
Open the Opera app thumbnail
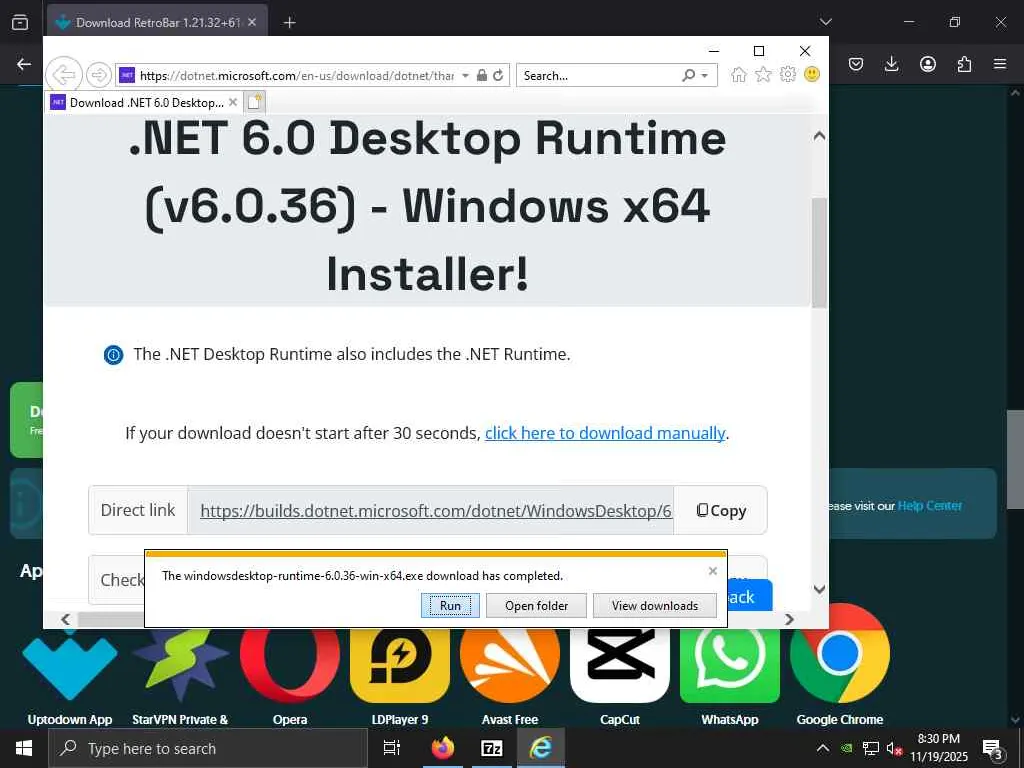[290, 665]
